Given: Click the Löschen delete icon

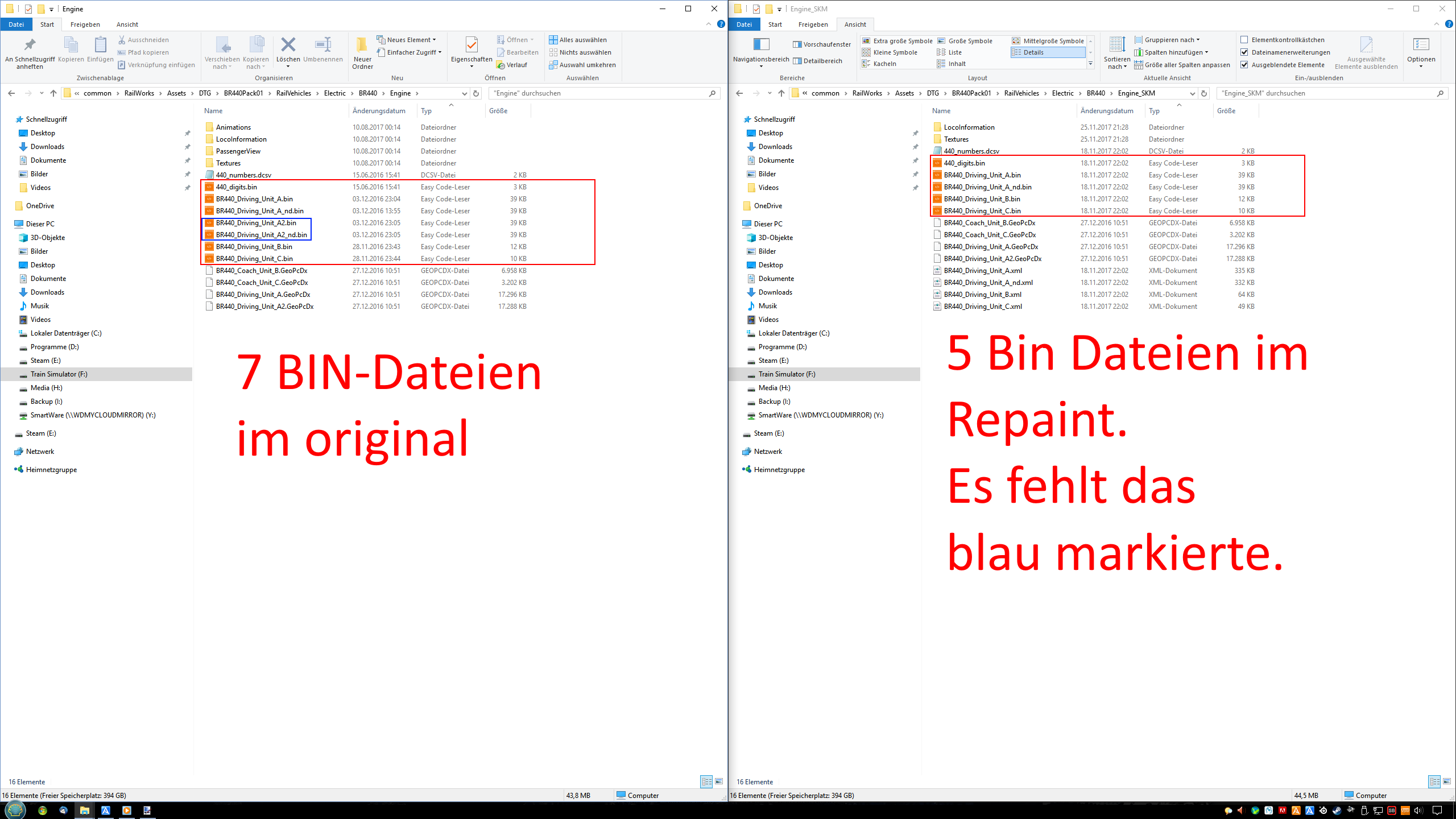Looking at the screenshot, I should [x=288, y=45].
